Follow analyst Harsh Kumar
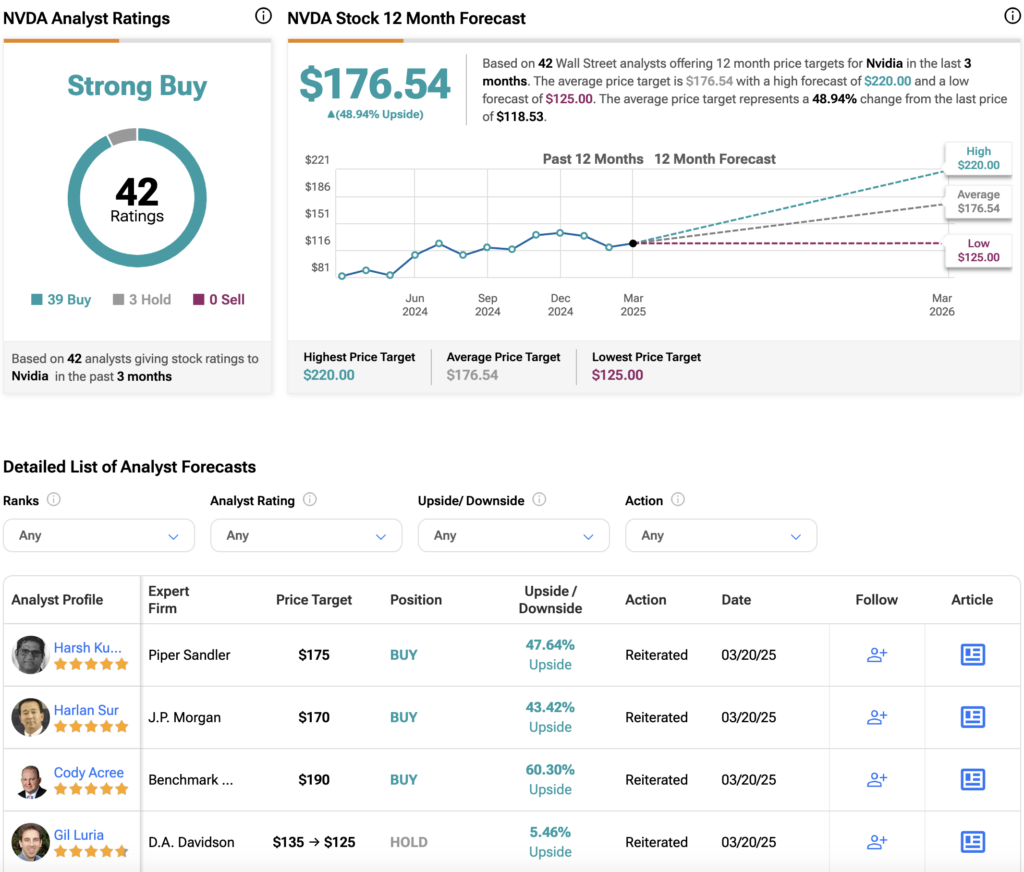This screenshot has height=872, width=1024. coord(876,654)
